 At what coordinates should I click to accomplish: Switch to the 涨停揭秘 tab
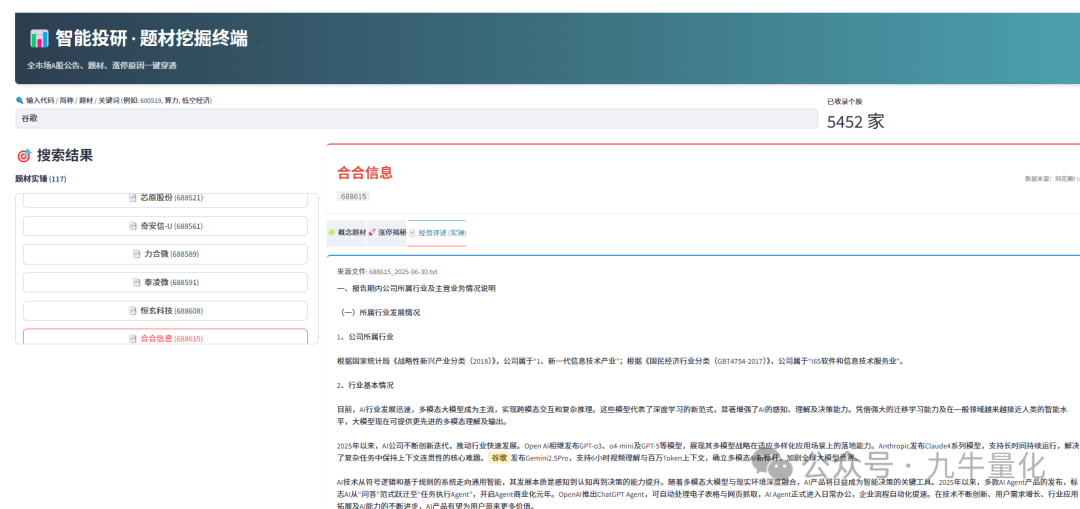(x=387, y=233)
